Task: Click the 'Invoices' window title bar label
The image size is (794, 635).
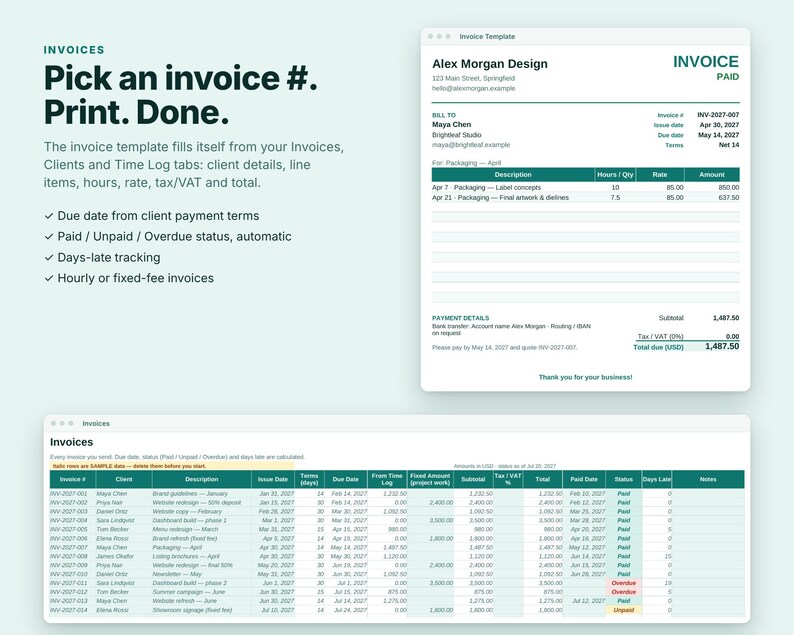Action: click(96, 423)
